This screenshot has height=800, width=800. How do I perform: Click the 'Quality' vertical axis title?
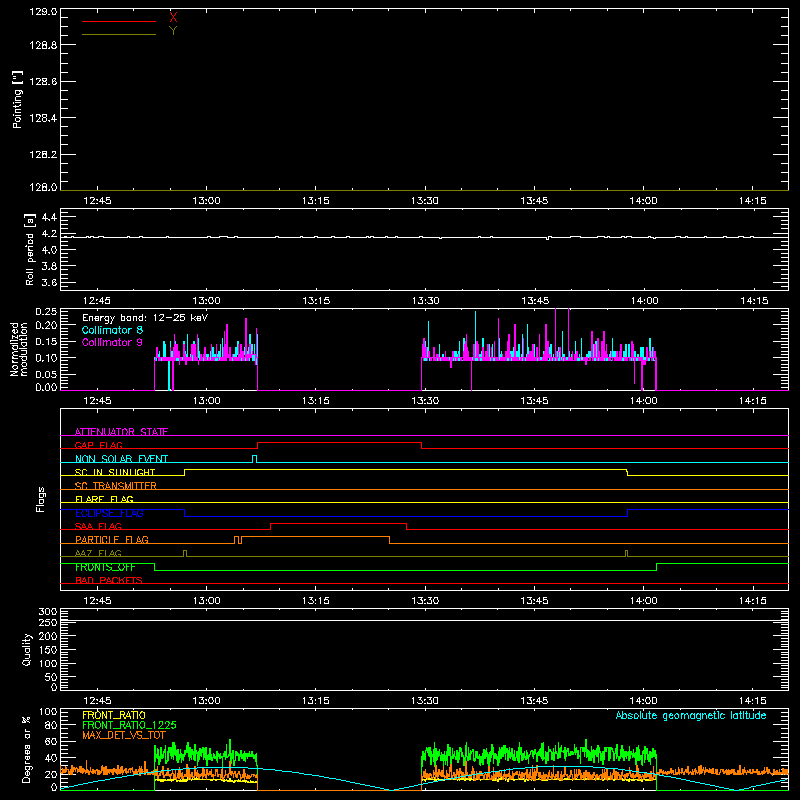click(x=27, y=649)
